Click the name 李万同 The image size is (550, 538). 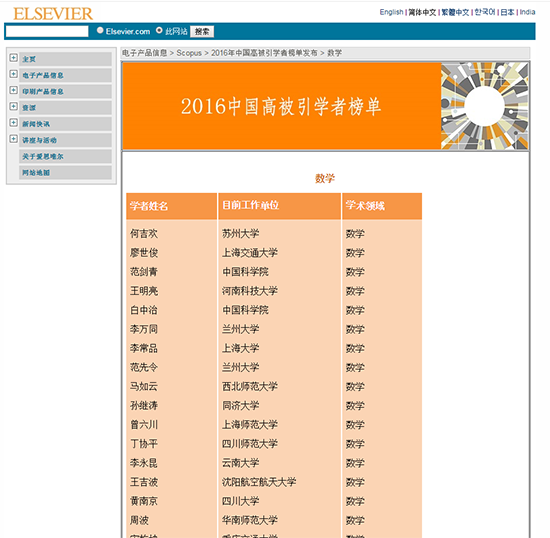144,329
